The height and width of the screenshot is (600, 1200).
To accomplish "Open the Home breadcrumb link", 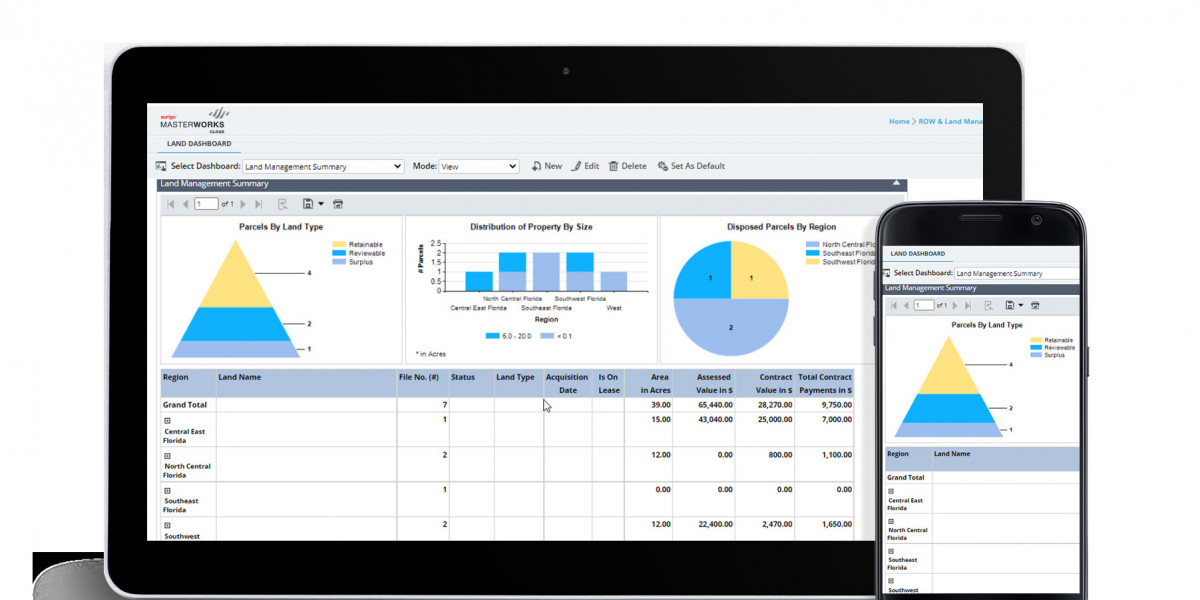I will tap(898, 121).
